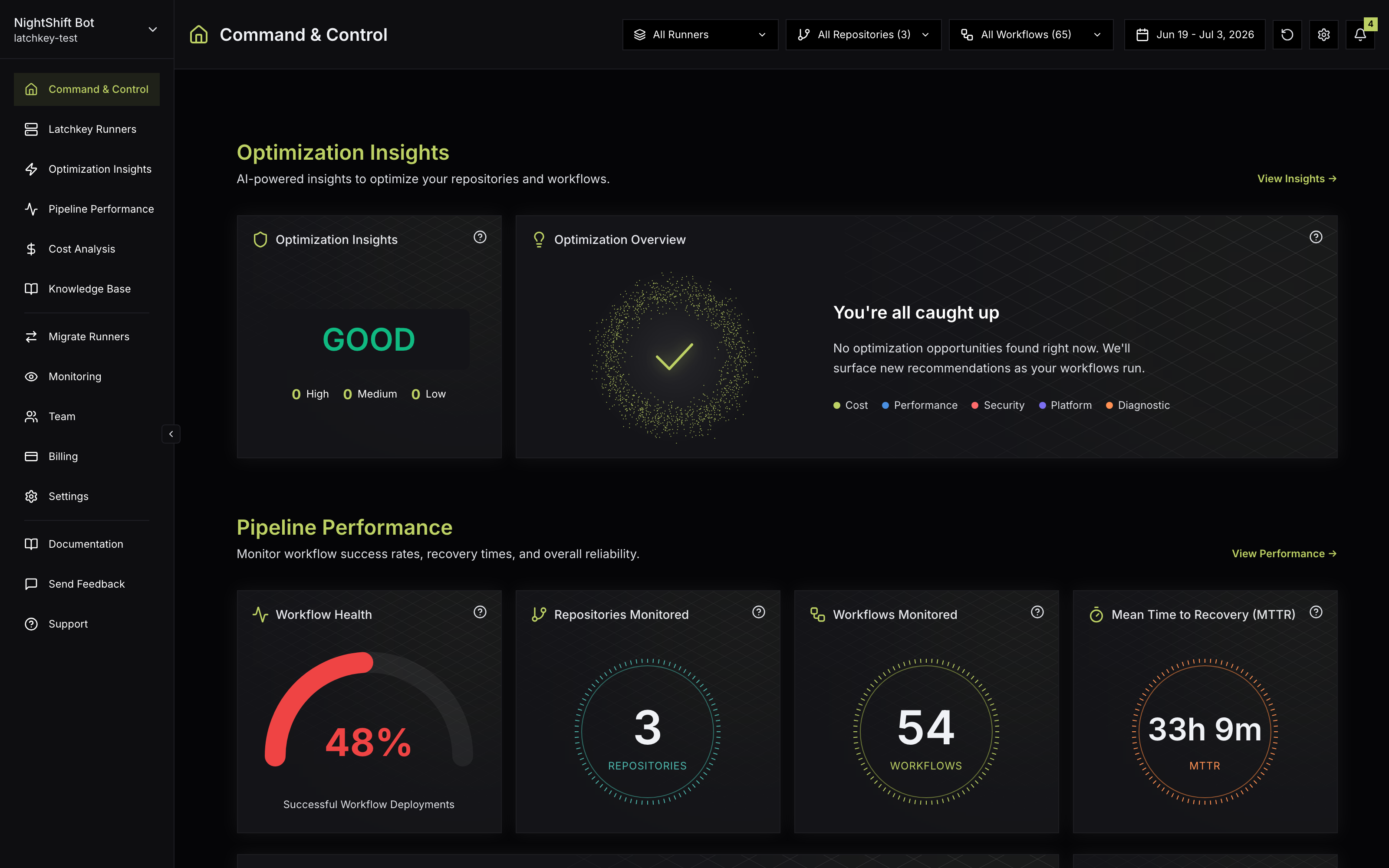1389x868 pixels.
Task: Collapse the sidebar with the chevron button
Action: click(171, 434)
